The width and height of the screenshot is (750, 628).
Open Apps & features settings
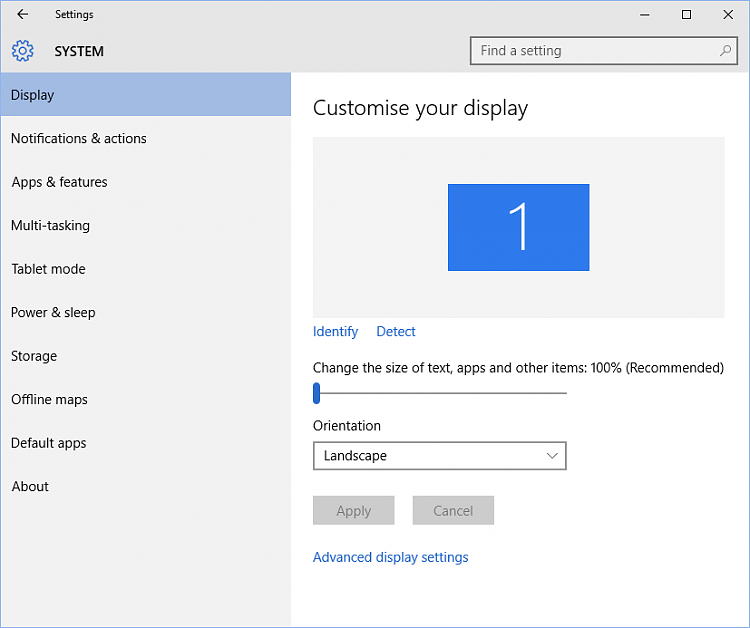tap(145, 182)
